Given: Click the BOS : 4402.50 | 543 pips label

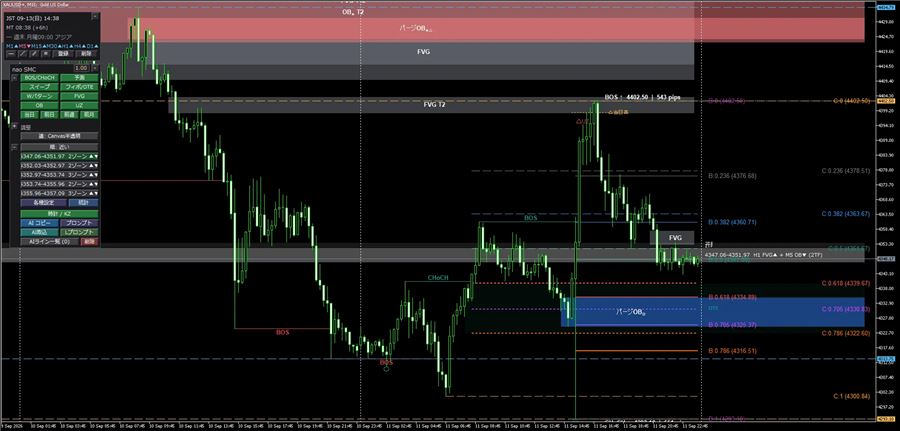Looking at the screenshot, I should [642, 98].
